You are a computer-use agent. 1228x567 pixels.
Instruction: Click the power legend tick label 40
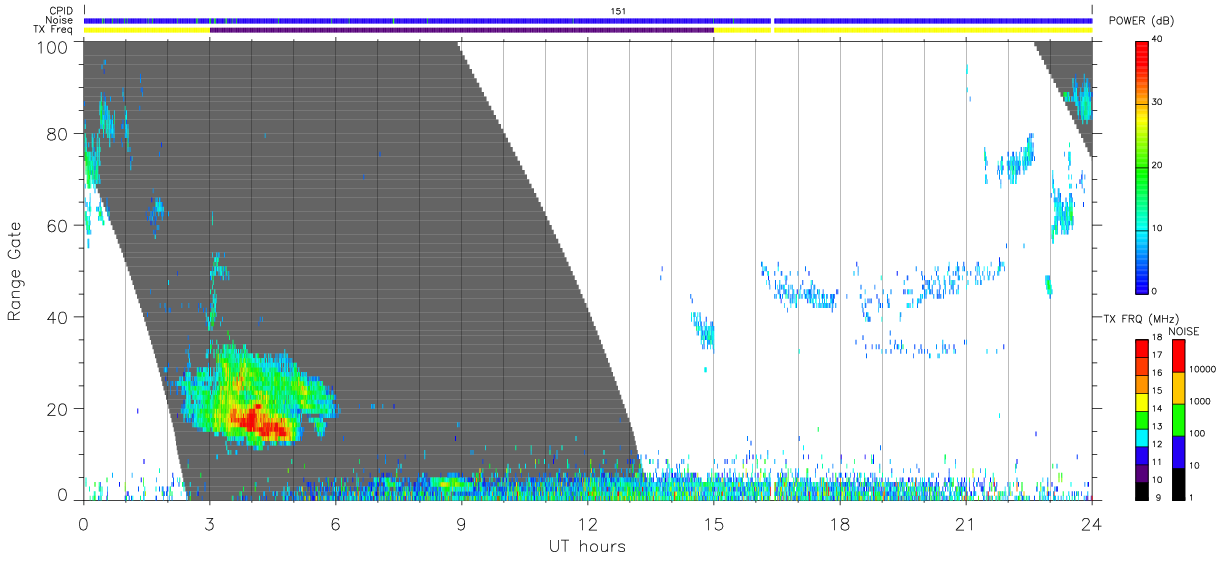coord(1160,40)
